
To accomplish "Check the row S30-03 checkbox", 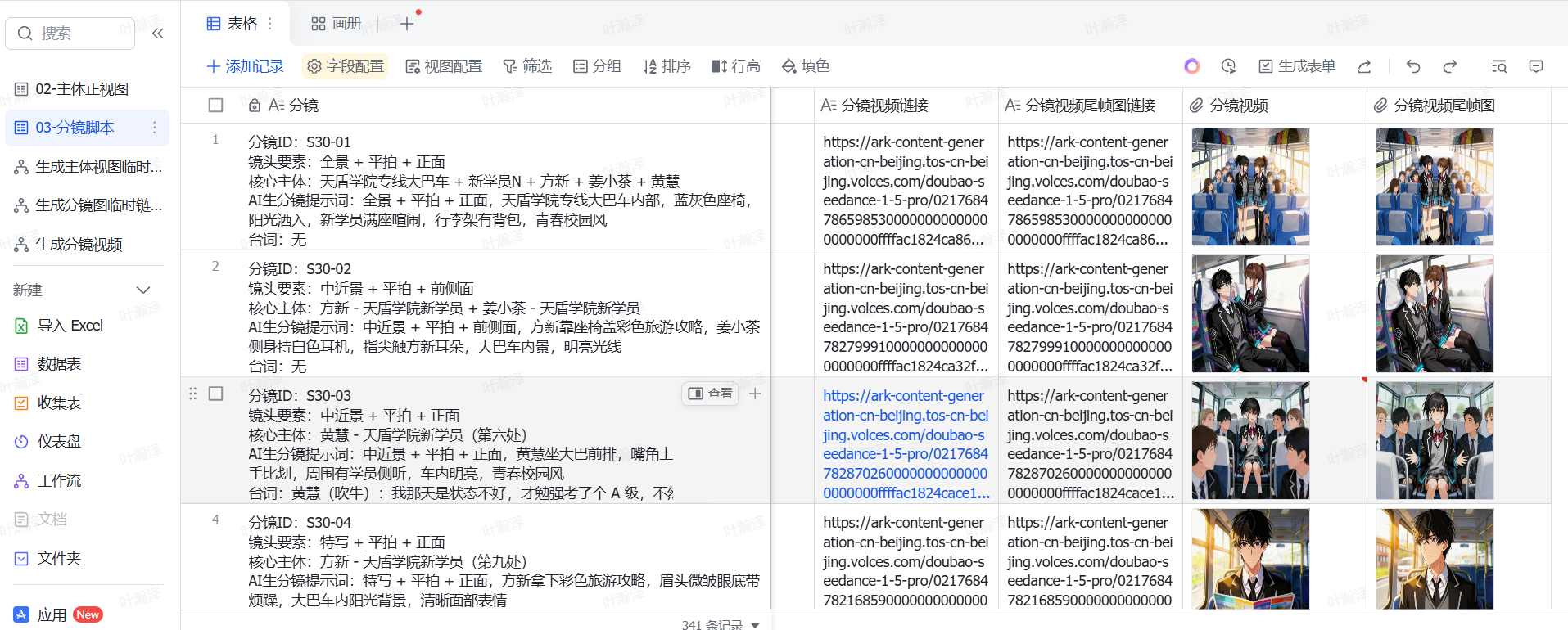I will [216, 394].
